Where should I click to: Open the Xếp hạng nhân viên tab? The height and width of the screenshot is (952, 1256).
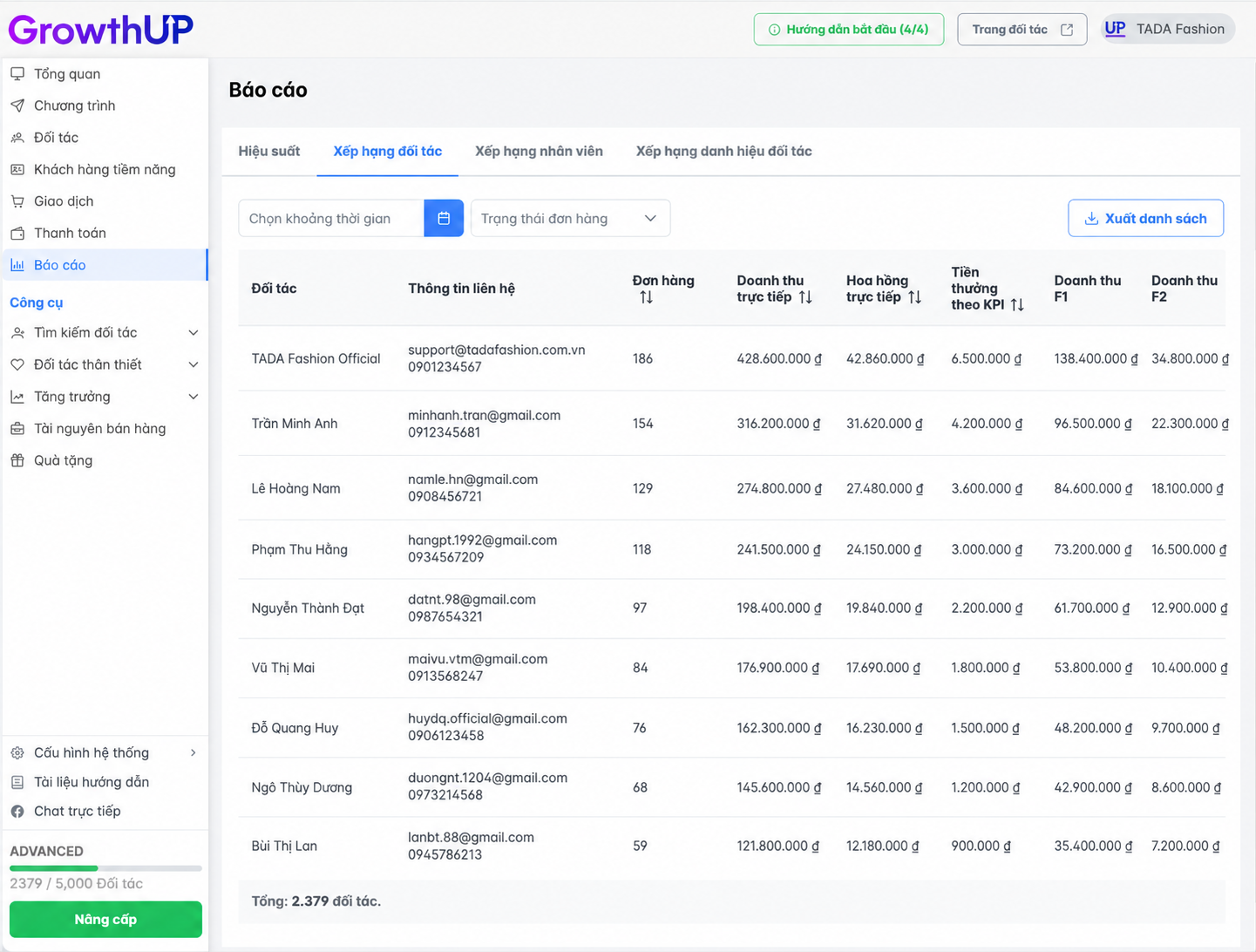[x=539, y=151]
